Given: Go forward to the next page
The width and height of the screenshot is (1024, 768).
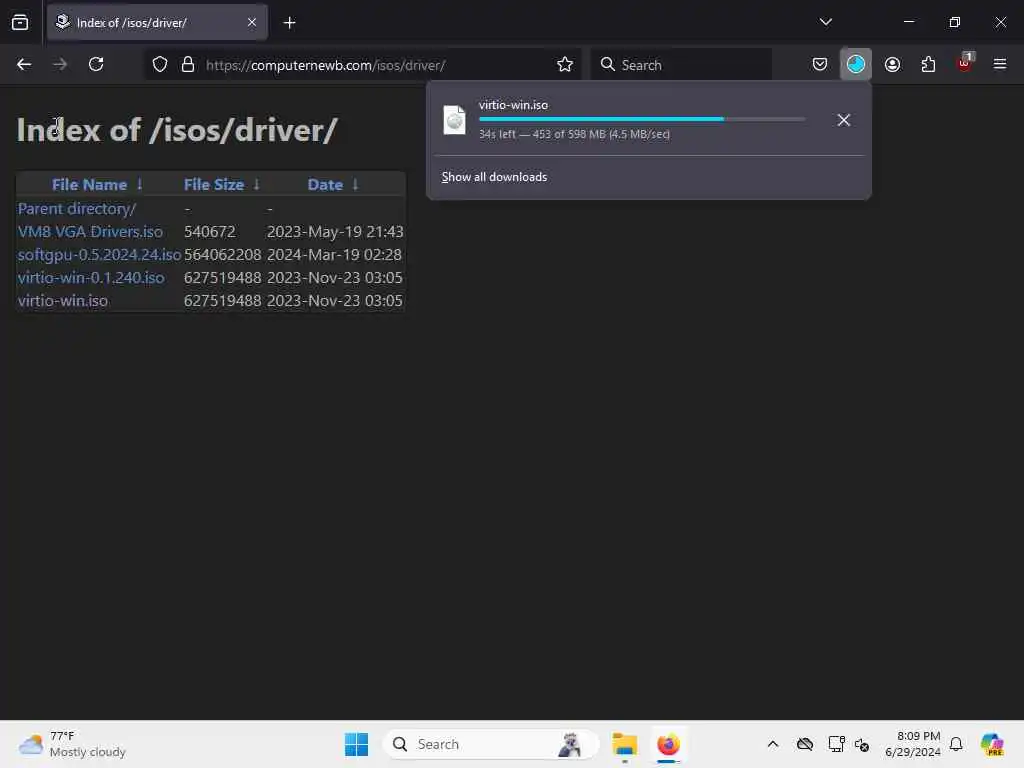Looking at the screenshot, I should [60, 65].
